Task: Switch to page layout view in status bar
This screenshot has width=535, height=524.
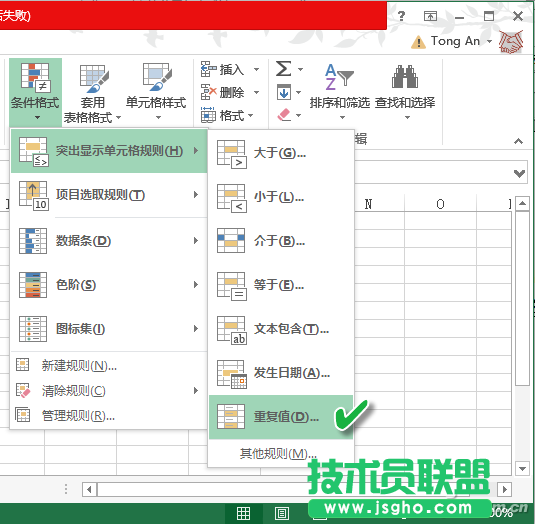Action: coord(282,513)
